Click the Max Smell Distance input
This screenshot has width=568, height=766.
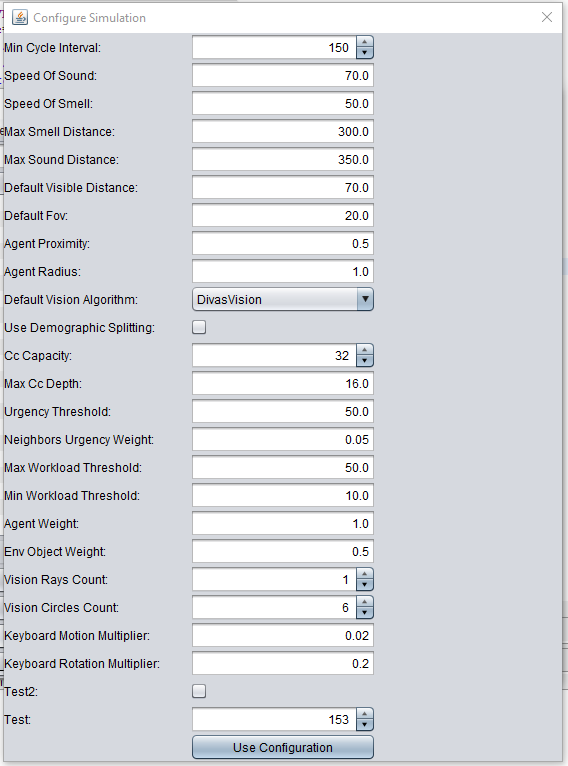click(283, 132)
